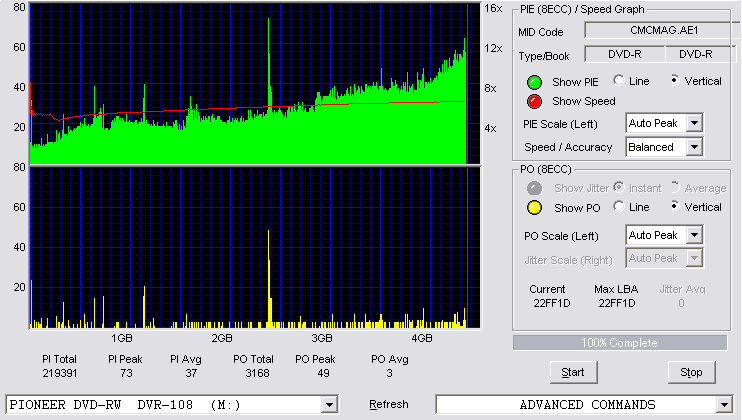742x420 pixels.
Task: Click the Max LBA value 22FF1D
Action: [x=617, y=303]
